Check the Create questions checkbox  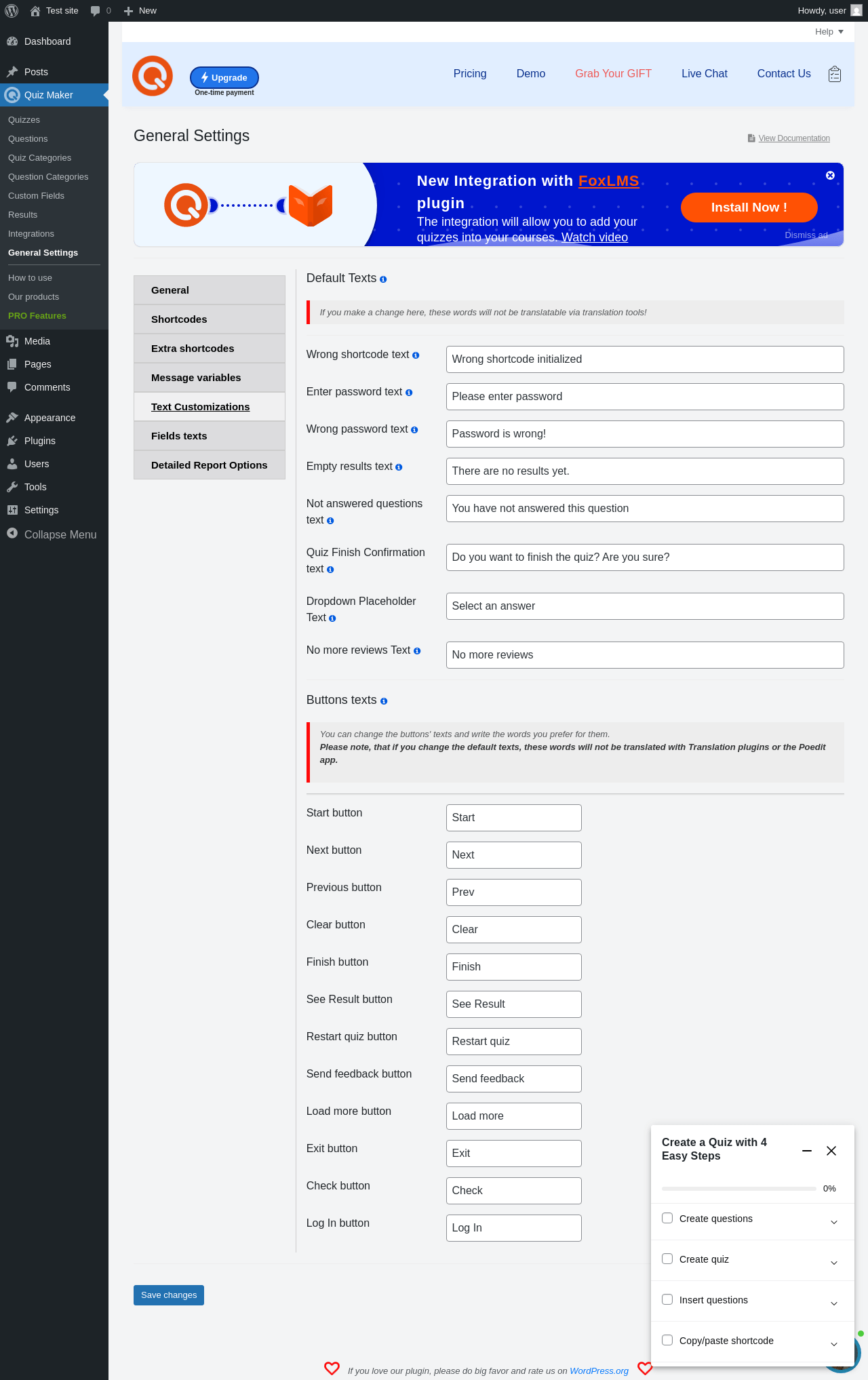(667, 1218)
